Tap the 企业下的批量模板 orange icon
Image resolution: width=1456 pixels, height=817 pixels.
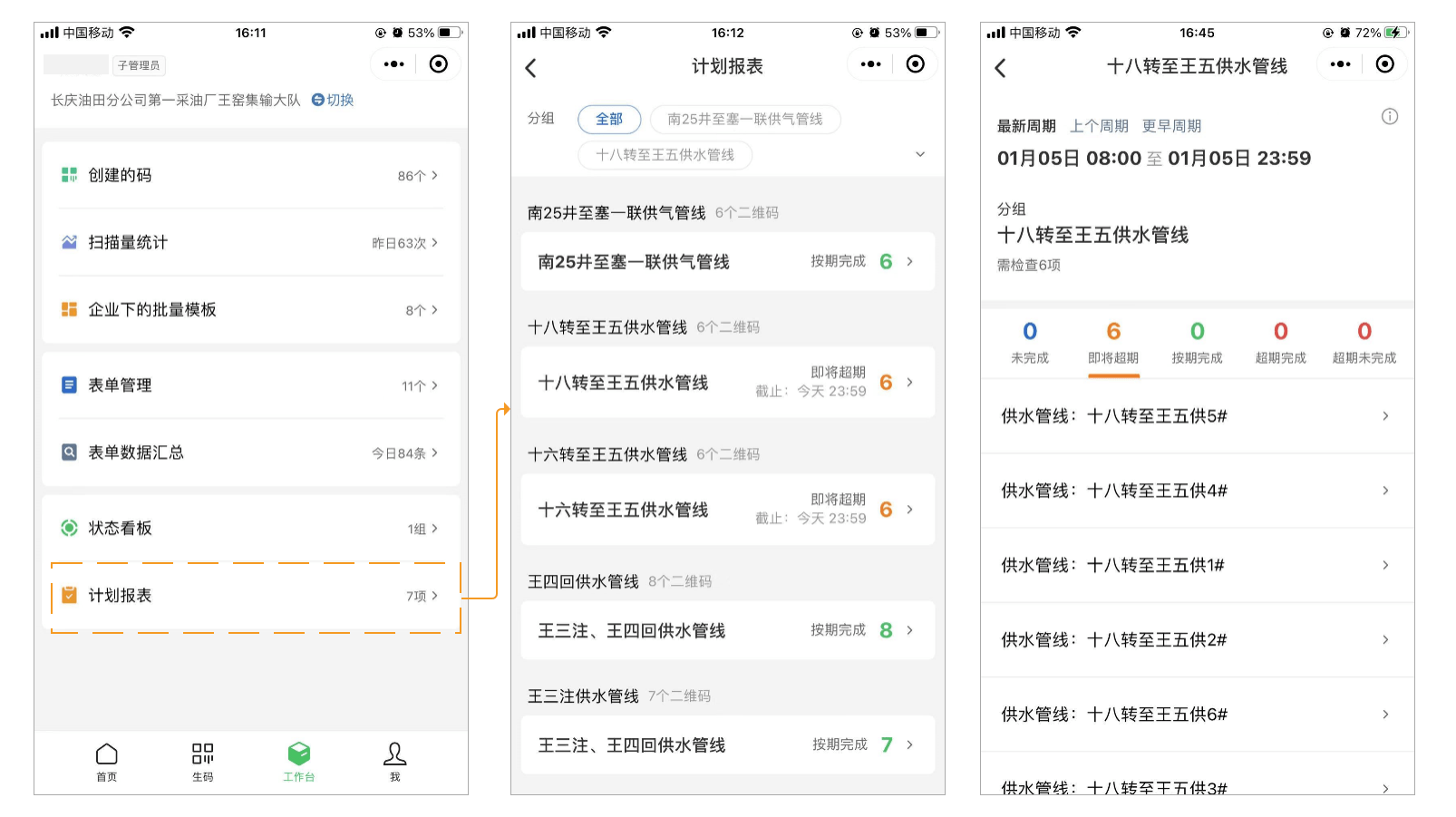69,309
